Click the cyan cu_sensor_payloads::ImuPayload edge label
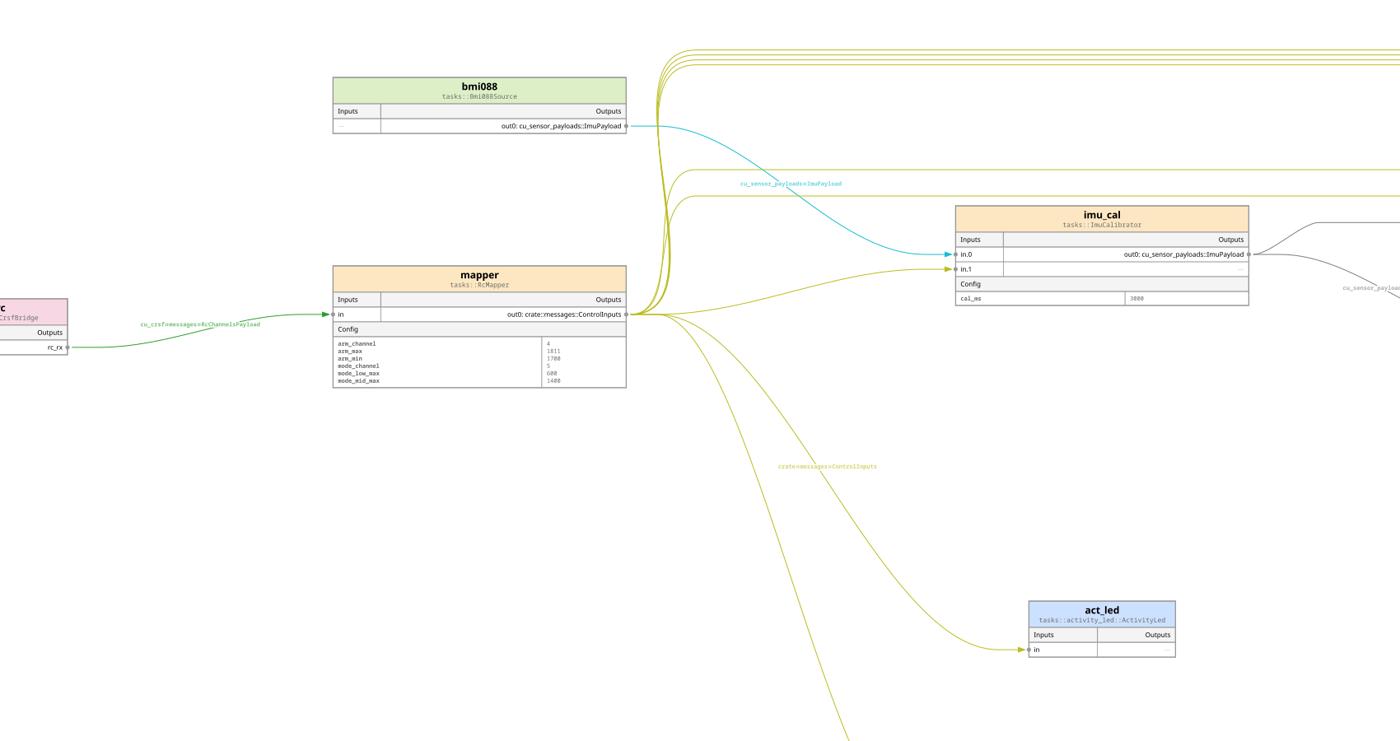This screenshot has width=1400, height=741. point(790,183)
